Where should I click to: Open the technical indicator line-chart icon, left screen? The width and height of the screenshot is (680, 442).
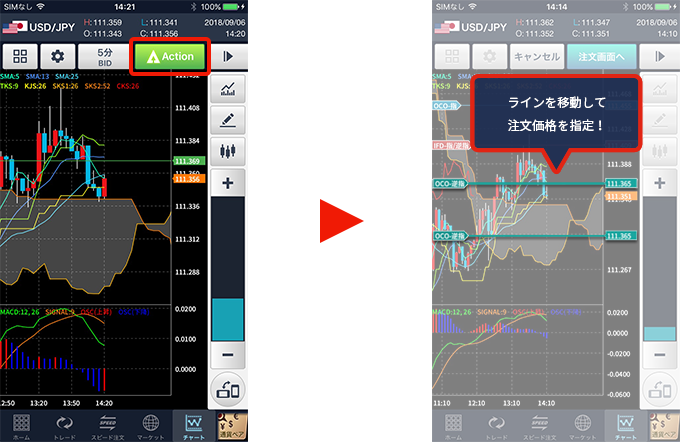[228, 90]
